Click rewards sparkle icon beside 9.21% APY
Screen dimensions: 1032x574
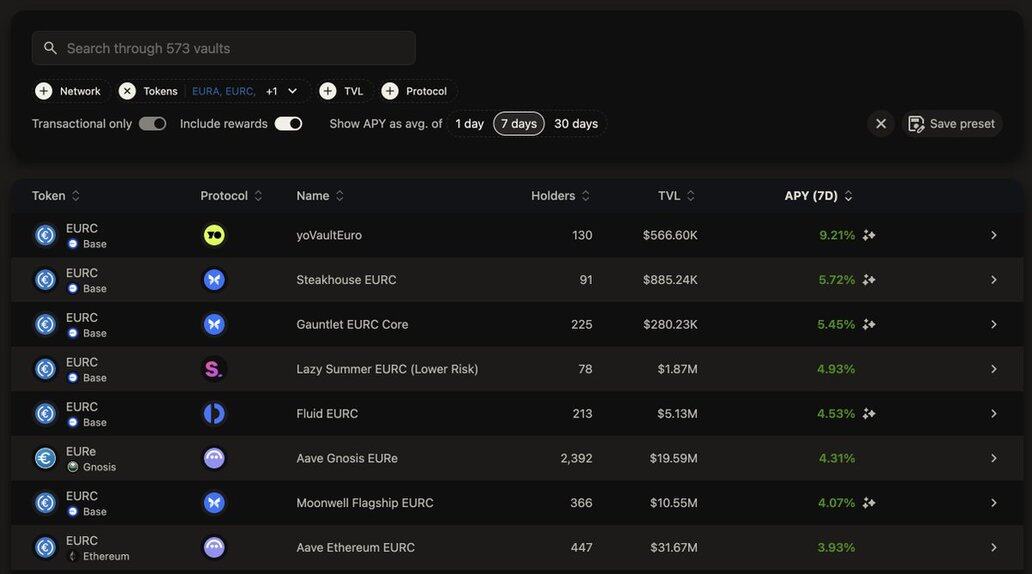(869, 235)
